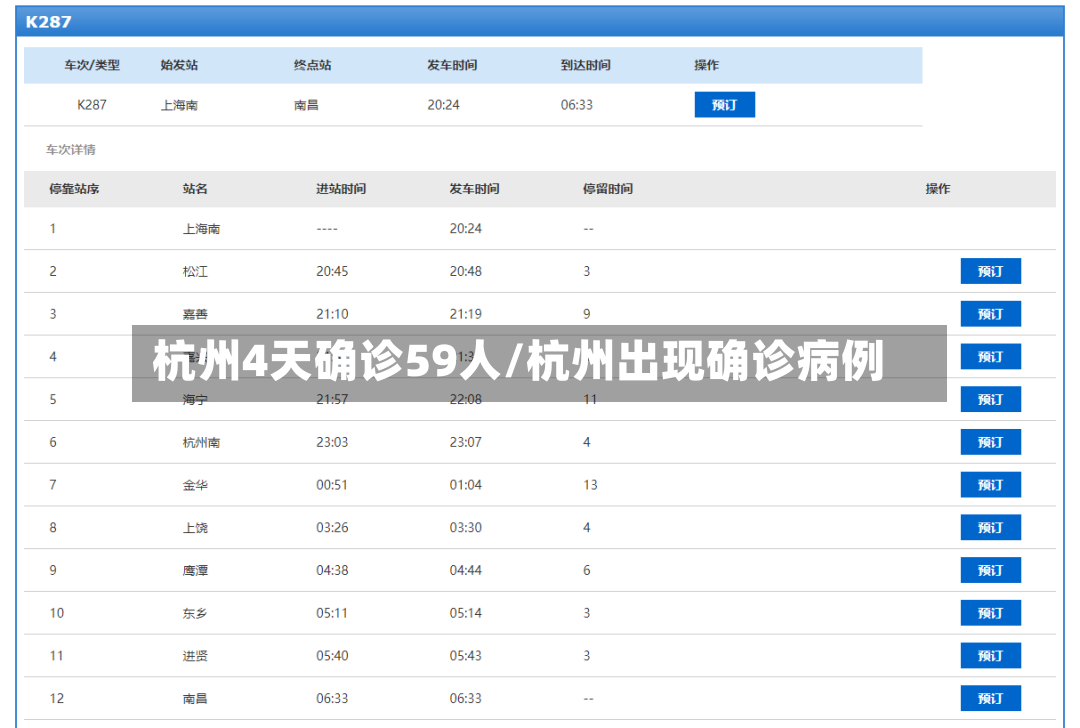Click arrival time 06:33 in summary row
1080x728 pixels.
577,105
